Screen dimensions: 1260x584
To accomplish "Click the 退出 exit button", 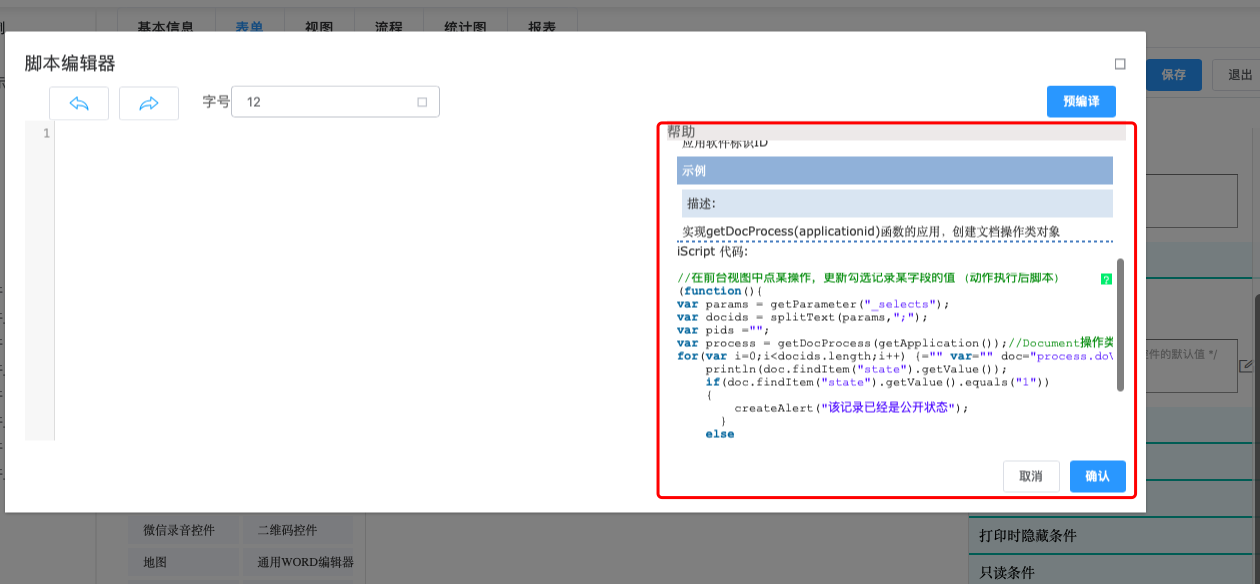I will point(1238,75).
